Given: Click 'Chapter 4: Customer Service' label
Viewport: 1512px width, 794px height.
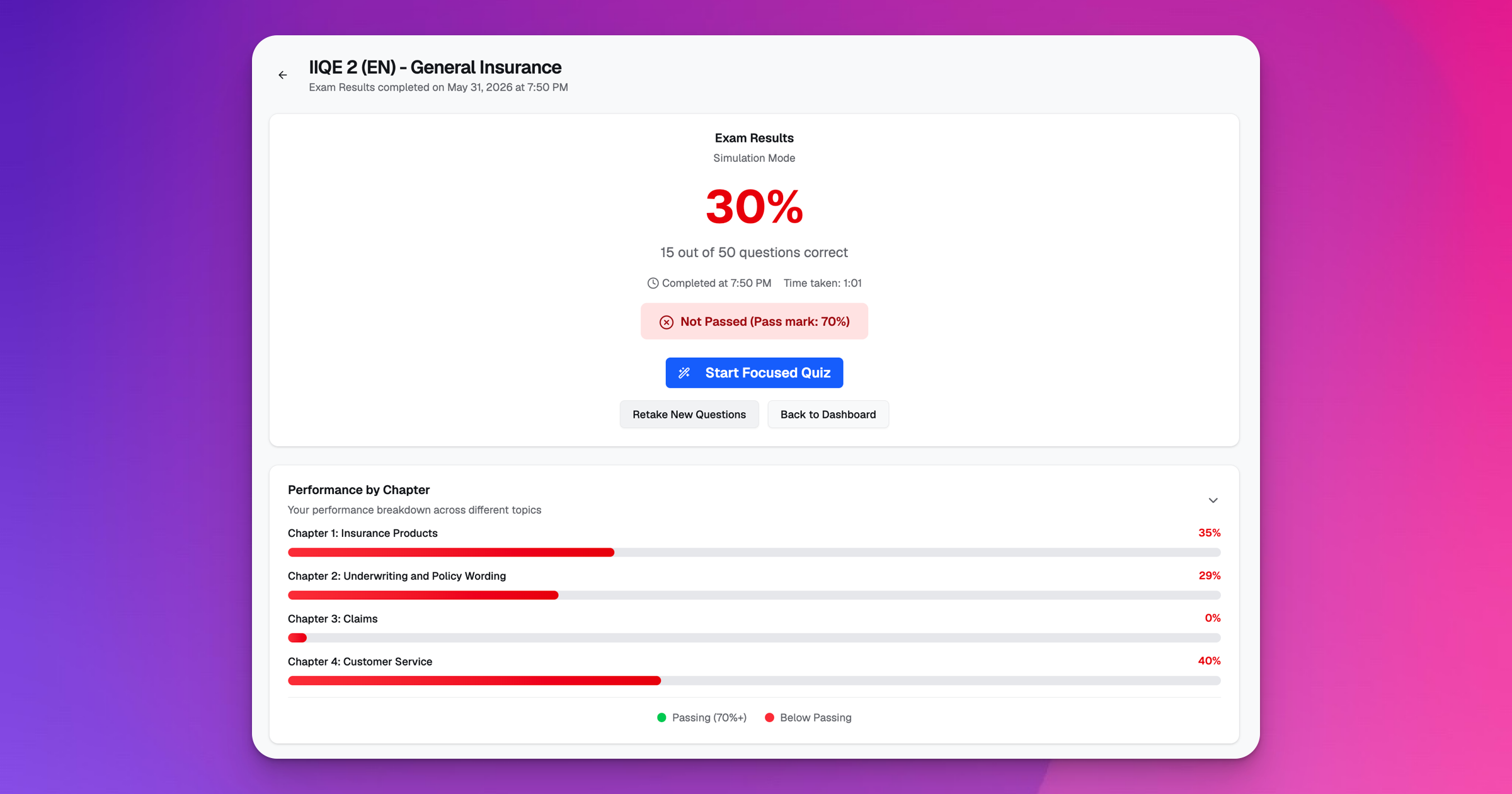Looking at the screenshot, I should tap(360, 662).
